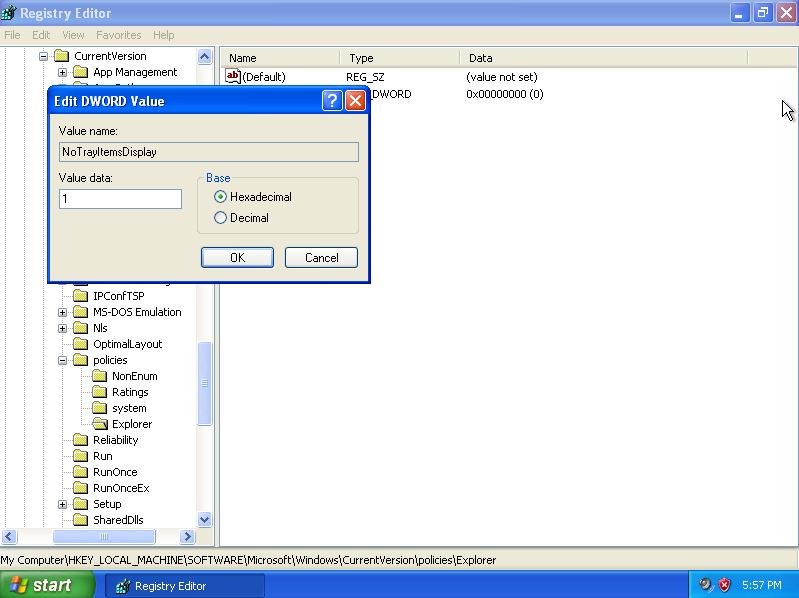Viewport: 799px width, 598px height.
Task: Click the '0x00000000 (0)' data cell
Action: pyautogui.click(x=504, y=94)
